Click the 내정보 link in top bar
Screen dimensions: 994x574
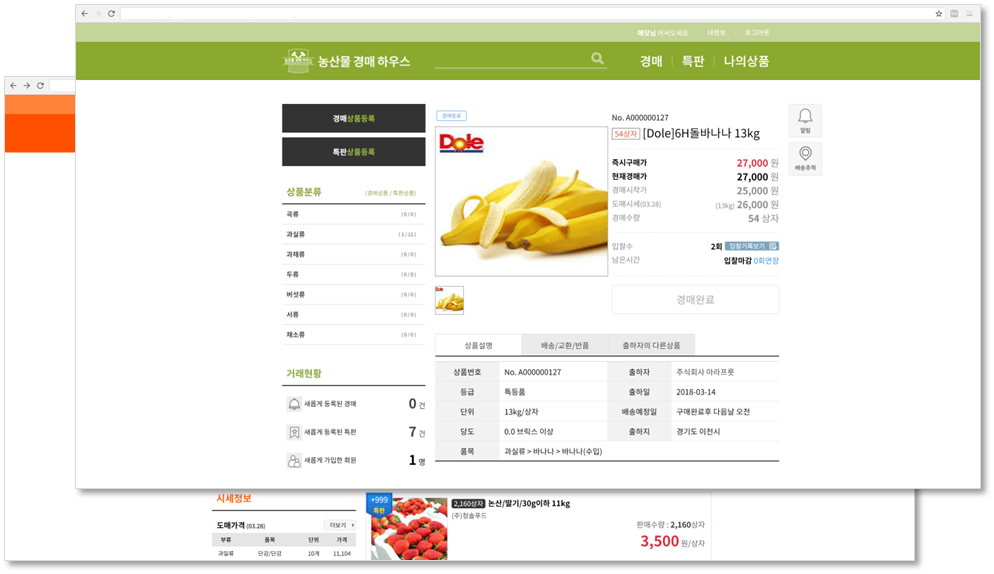716,32
